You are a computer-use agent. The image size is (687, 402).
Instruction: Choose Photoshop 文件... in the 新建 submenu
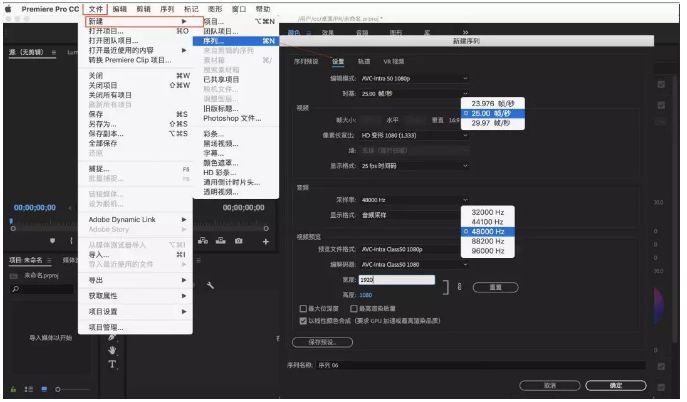point(236,119)
